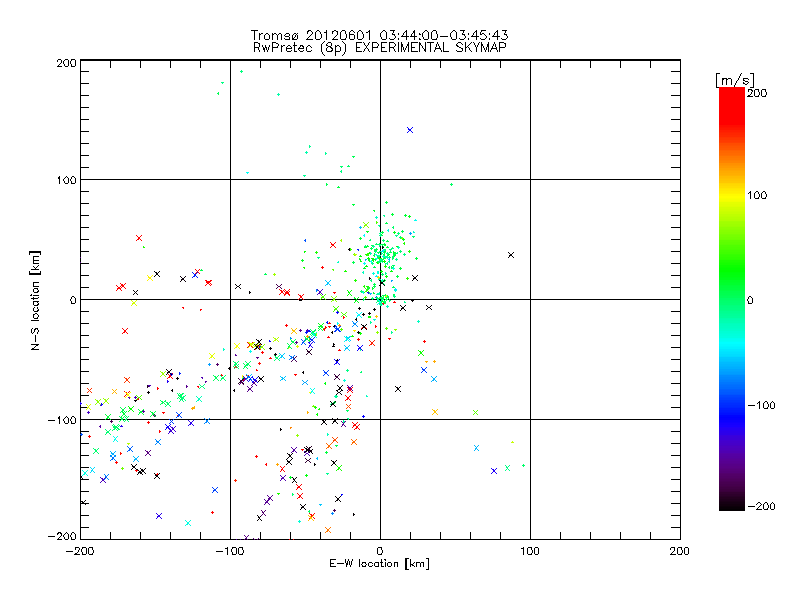The width and height of the screenshot is (800, 600).
Task: Click the "-100" tick on the N-S axis
Action: tap(62, 420)
